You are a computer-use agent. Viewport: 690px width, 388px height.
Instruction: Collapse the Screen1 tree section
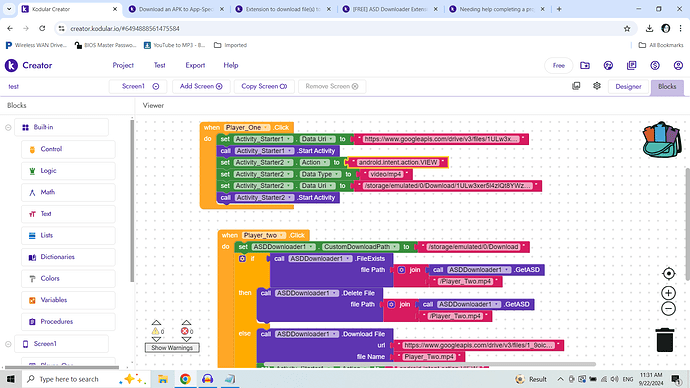coord(8,344)
